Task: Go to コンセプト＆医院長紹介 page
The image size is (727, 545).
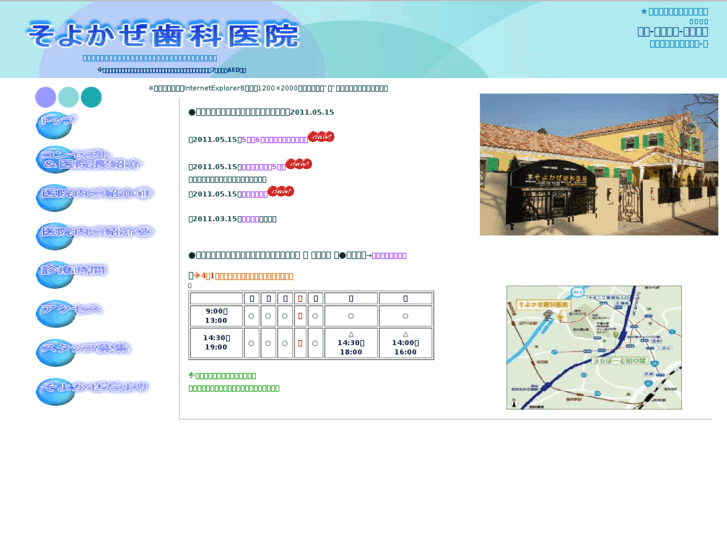Action: tap(89, 160)
